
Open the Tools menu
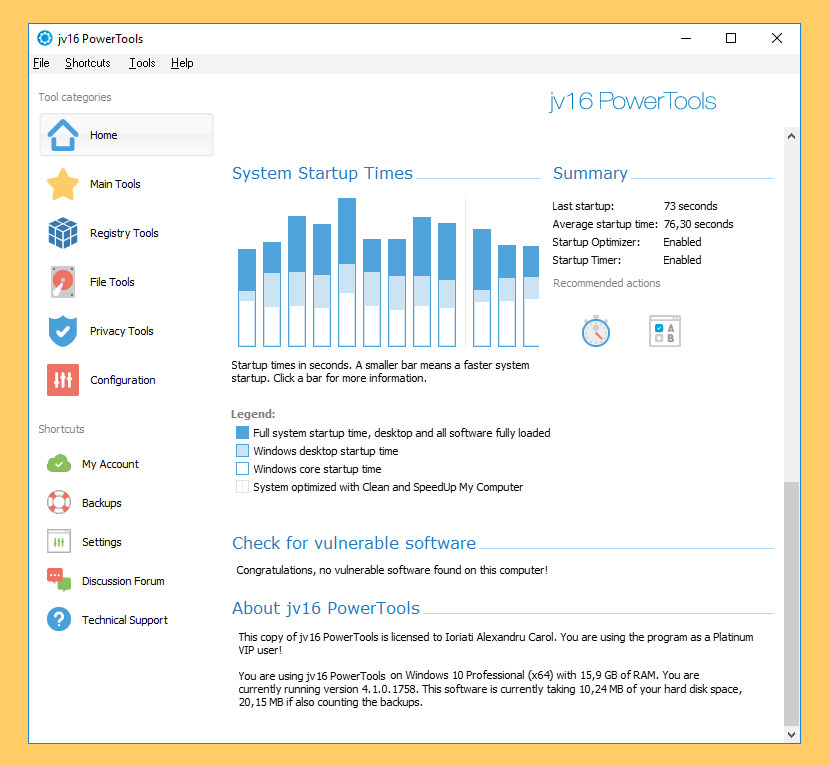142,63
